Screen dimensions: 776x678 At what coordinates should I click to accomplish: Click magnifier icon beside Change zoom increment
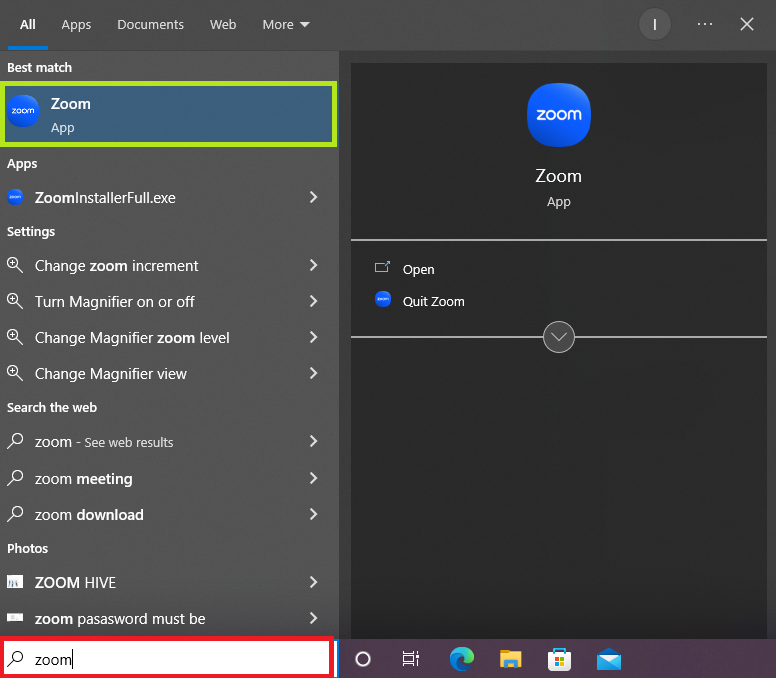click(x=15, y=265)
